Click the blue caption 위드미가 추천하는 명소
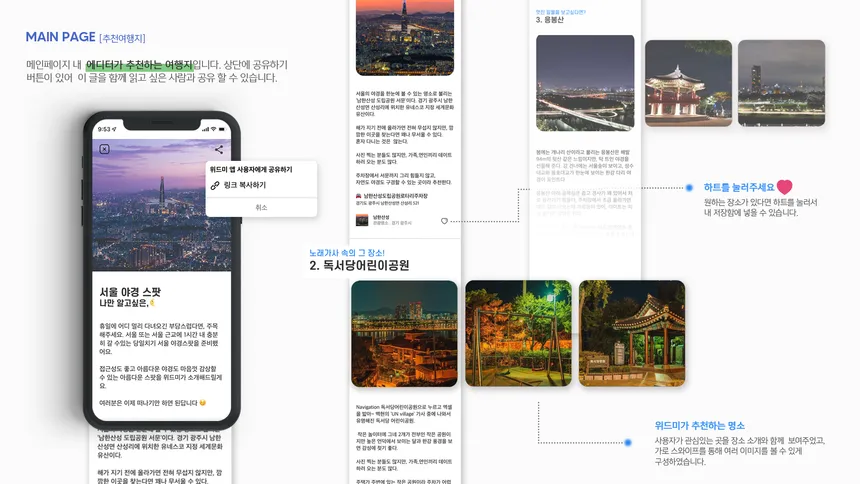Image resolution: width=860 pixels, height=484 pixels. tap(699, 426)
